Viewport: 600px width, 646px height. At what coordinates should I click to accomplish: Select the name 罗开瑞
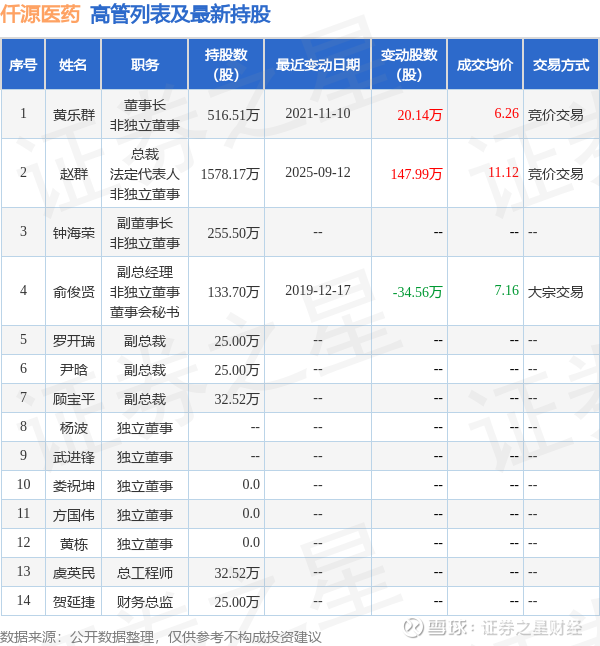point(74,341)
